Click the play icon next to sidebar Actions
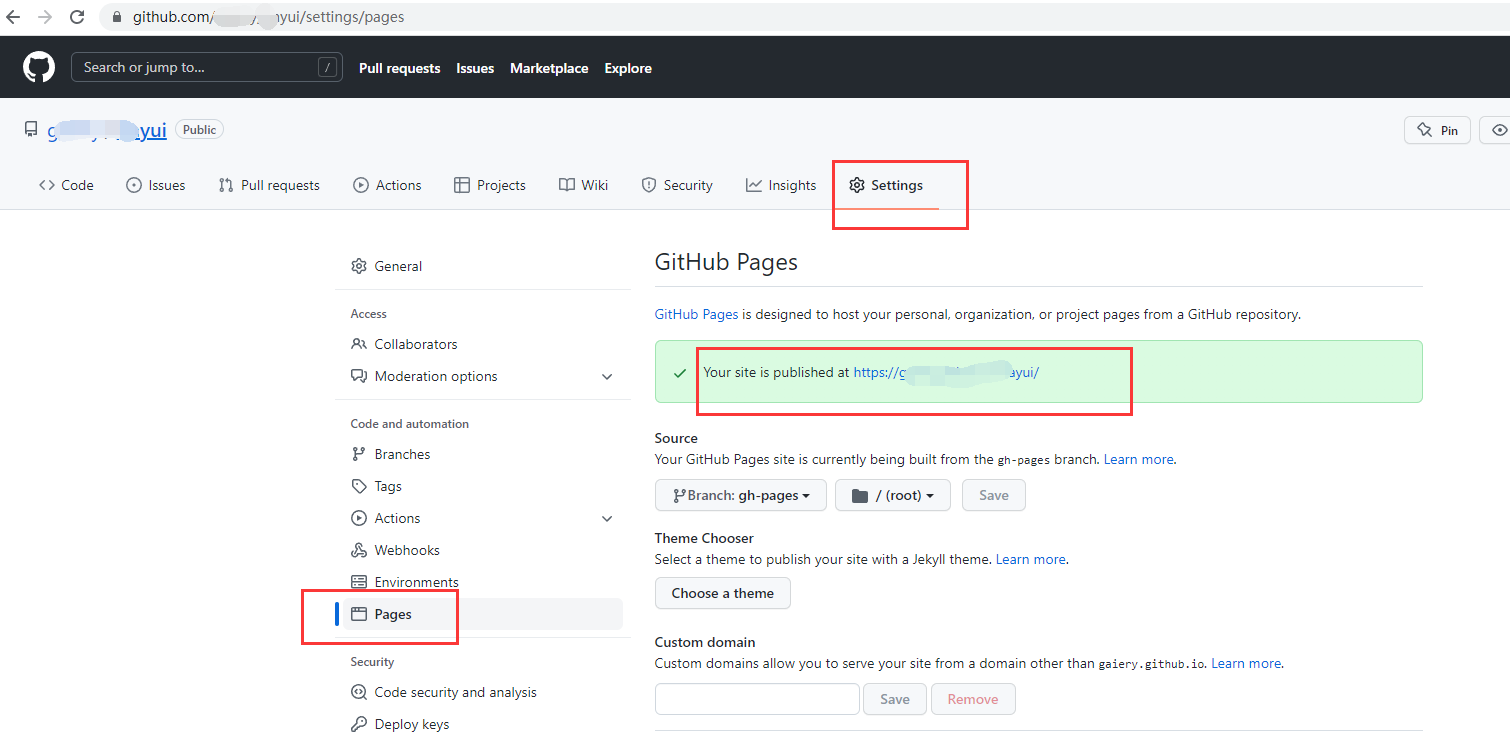1510x743 pixels. coord(358,518)
